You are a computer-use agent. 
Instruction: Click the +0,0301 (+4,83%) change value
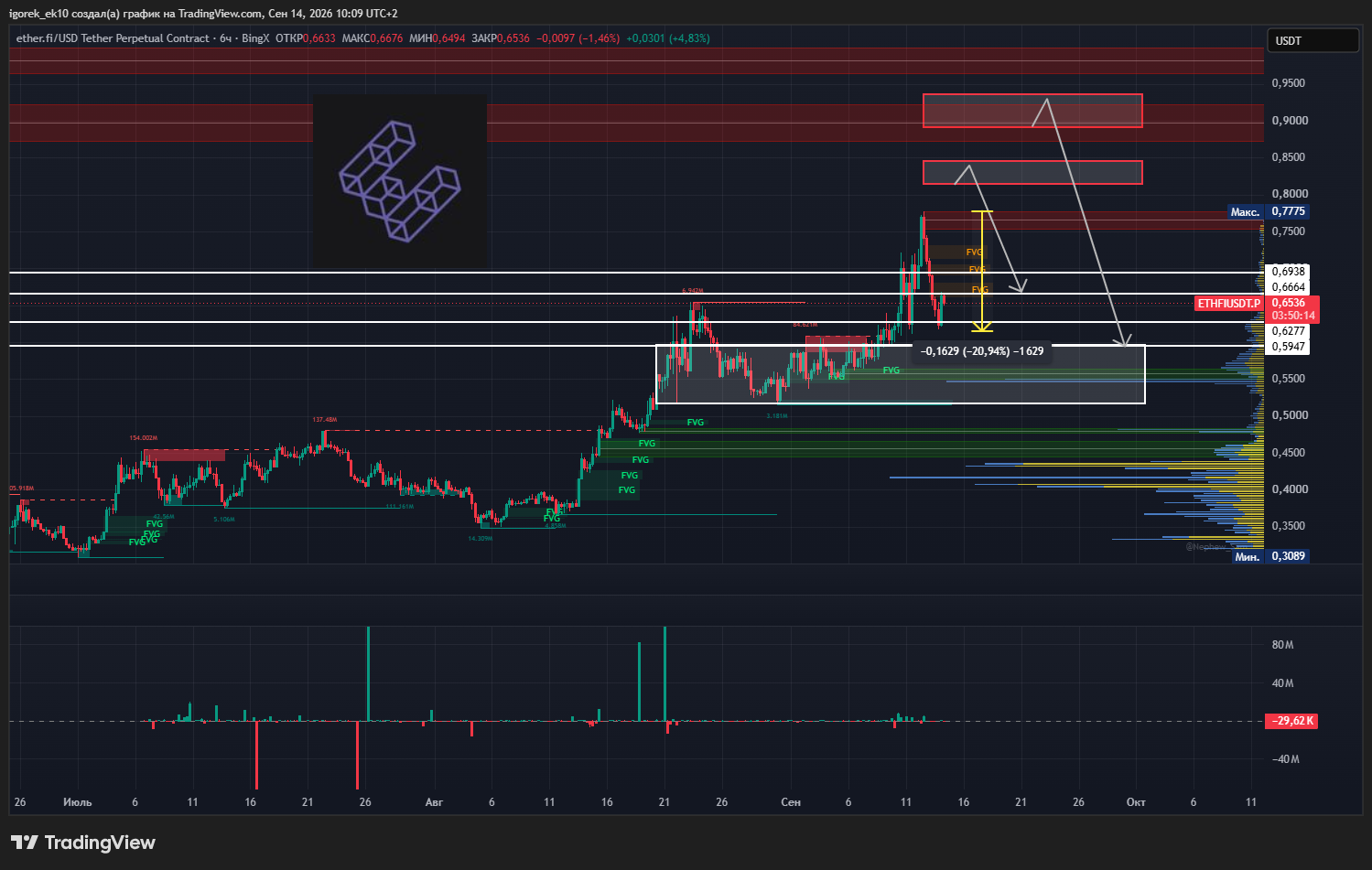668,38
